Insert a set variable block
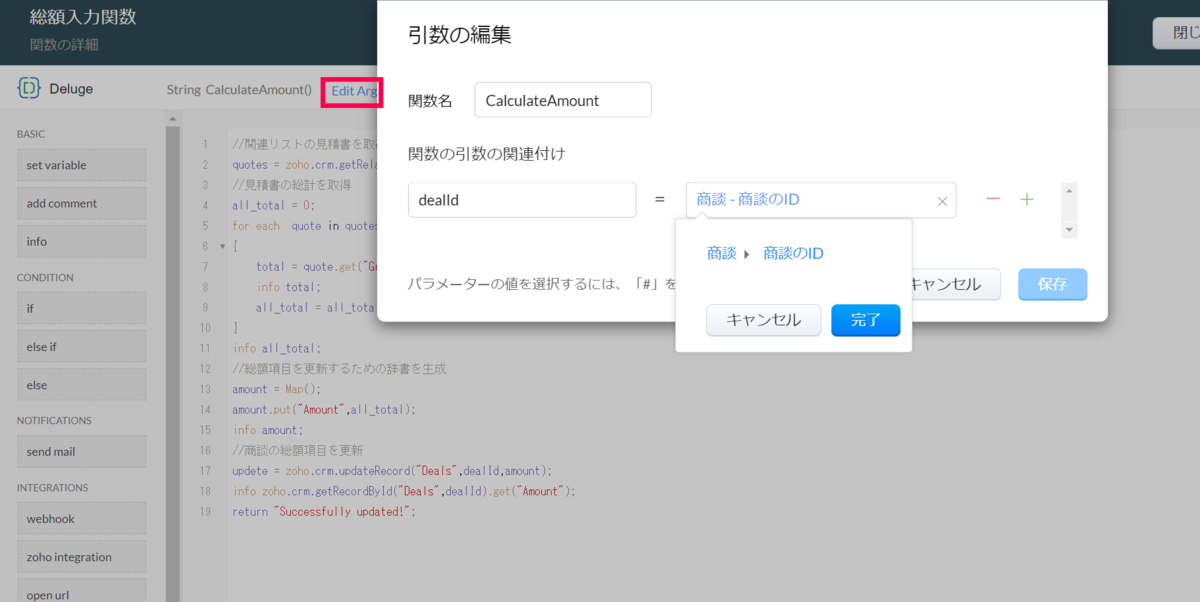The width and height of the screenshot is (1200, 602). [x=81, y=165]
